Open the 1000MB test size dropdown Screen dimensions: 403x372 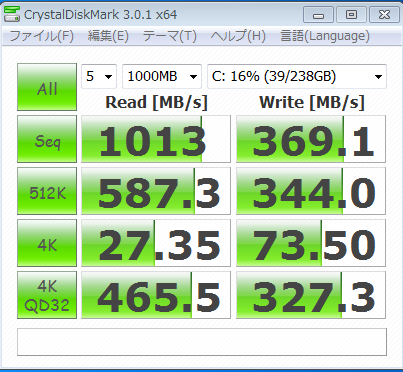point(162,76)
